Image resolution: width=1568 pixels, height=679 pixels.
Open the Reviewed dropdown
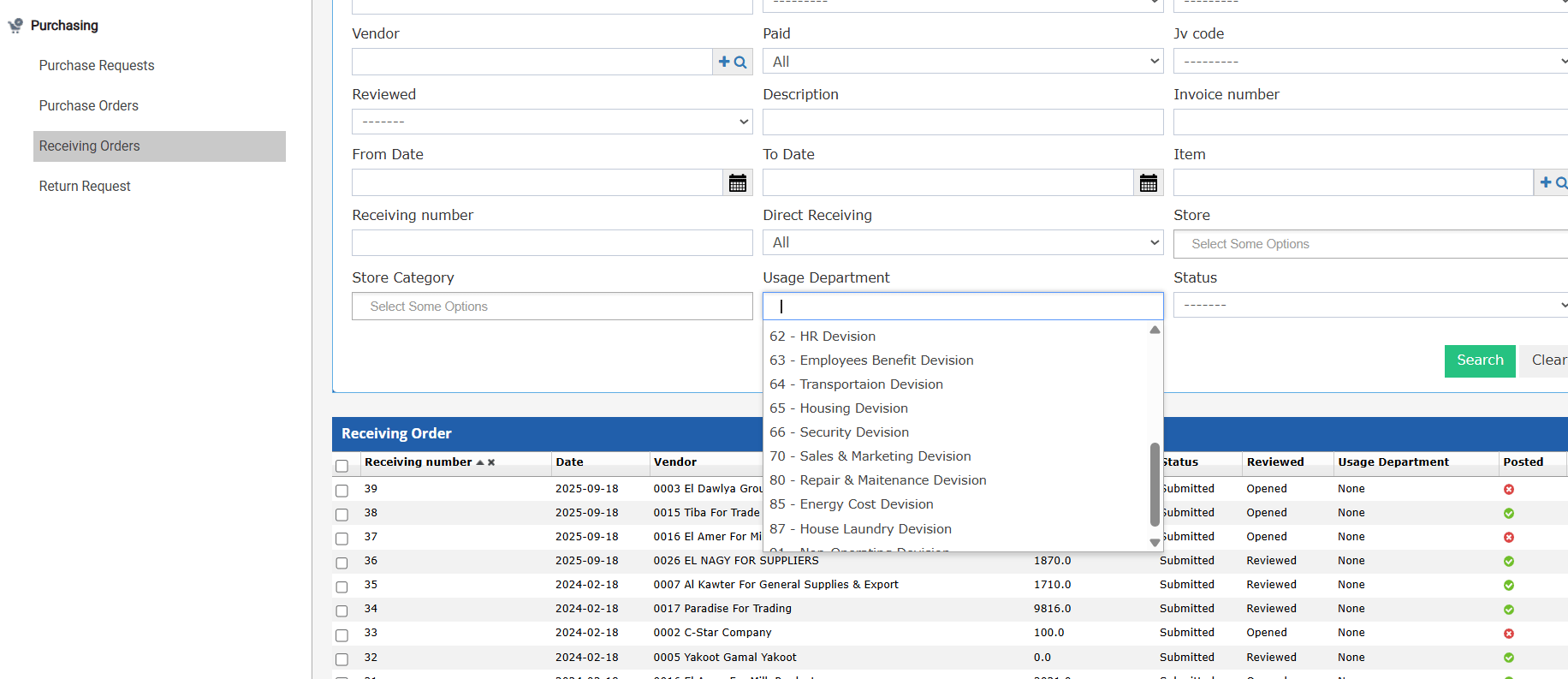[x=552, y=122]
